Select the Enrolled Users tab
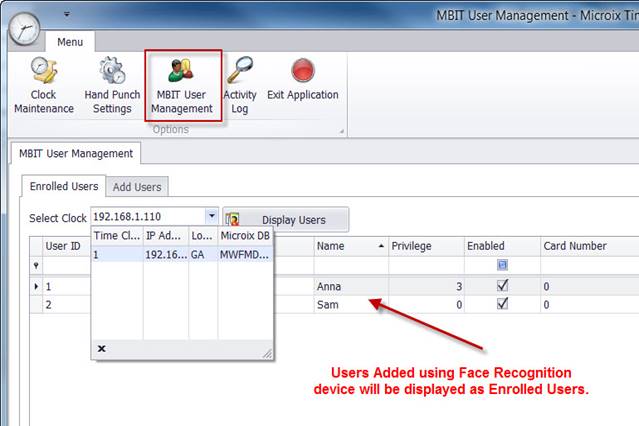This screenshot has width=639, height=426. [x=64, y=187]
